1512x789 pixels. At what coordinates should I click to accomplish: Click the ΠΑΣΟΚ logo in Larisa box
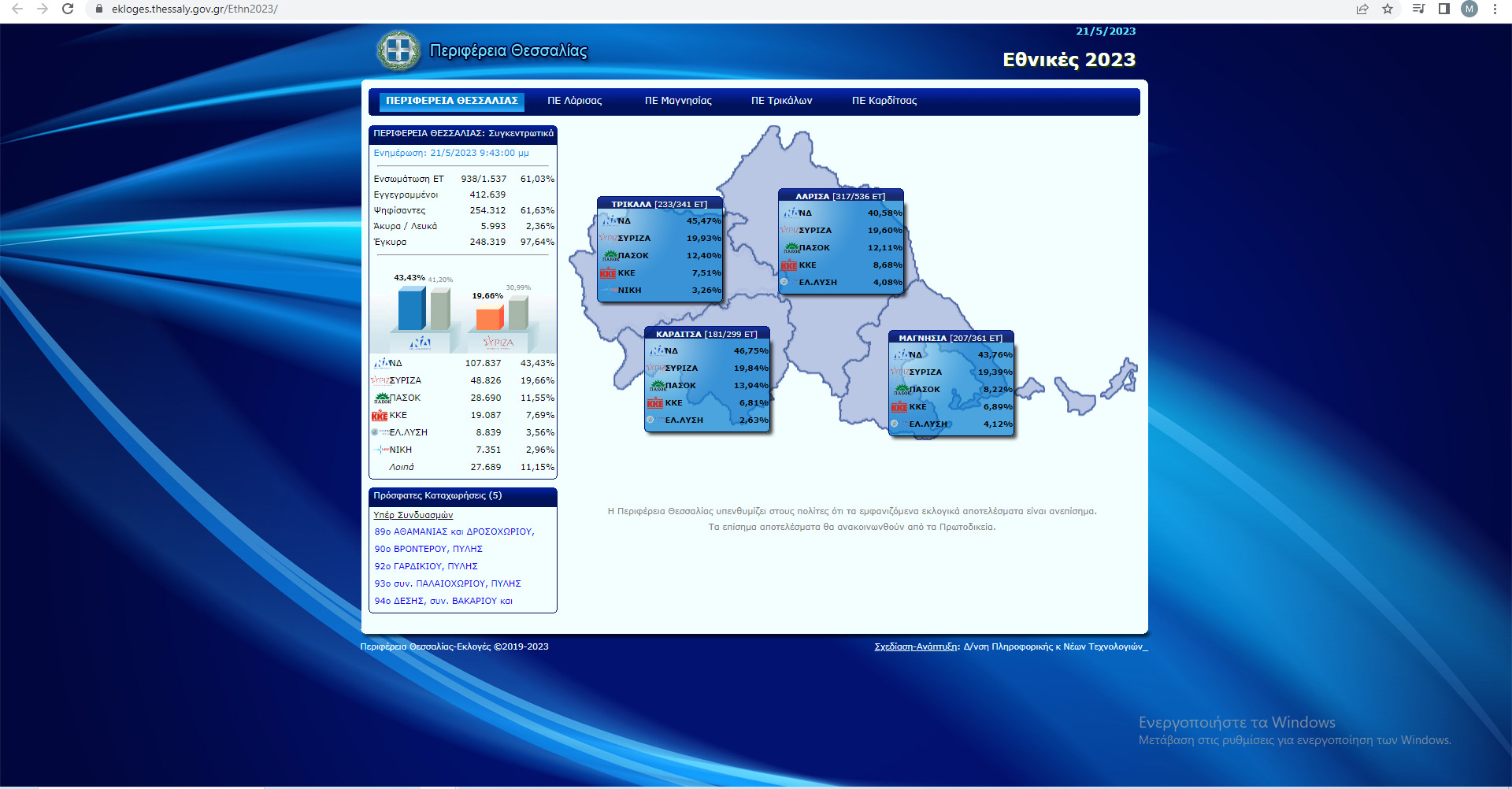pos(791,248)
